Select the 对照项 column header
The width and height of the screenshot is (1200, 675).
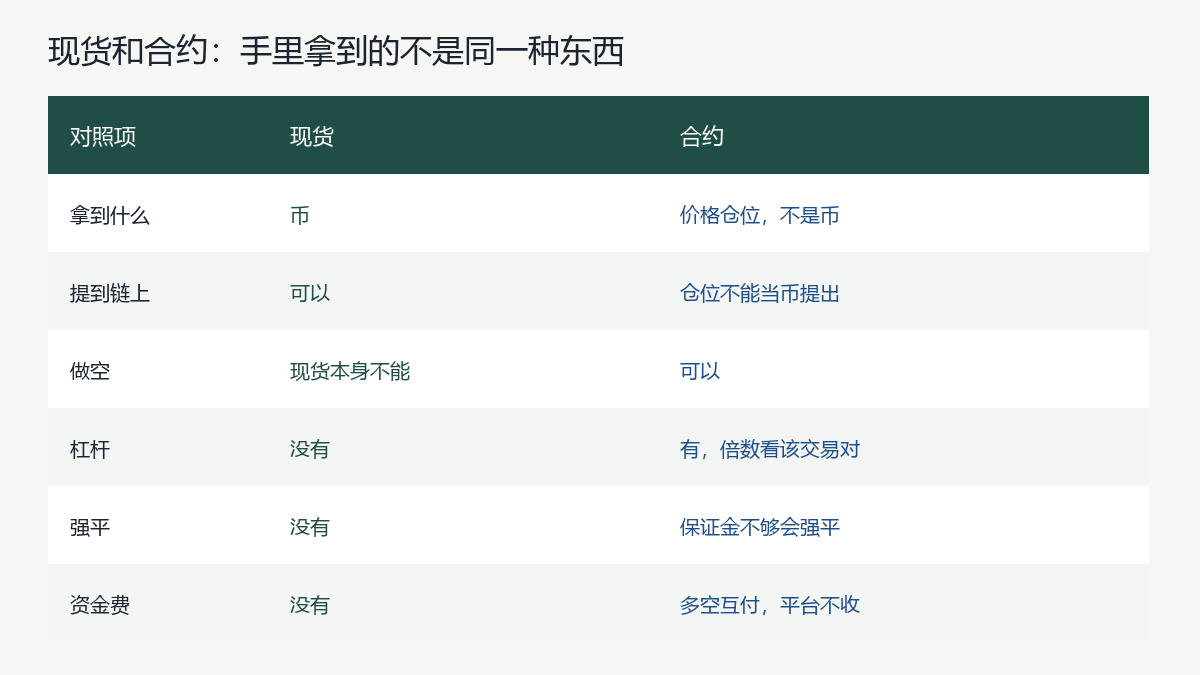103,137
